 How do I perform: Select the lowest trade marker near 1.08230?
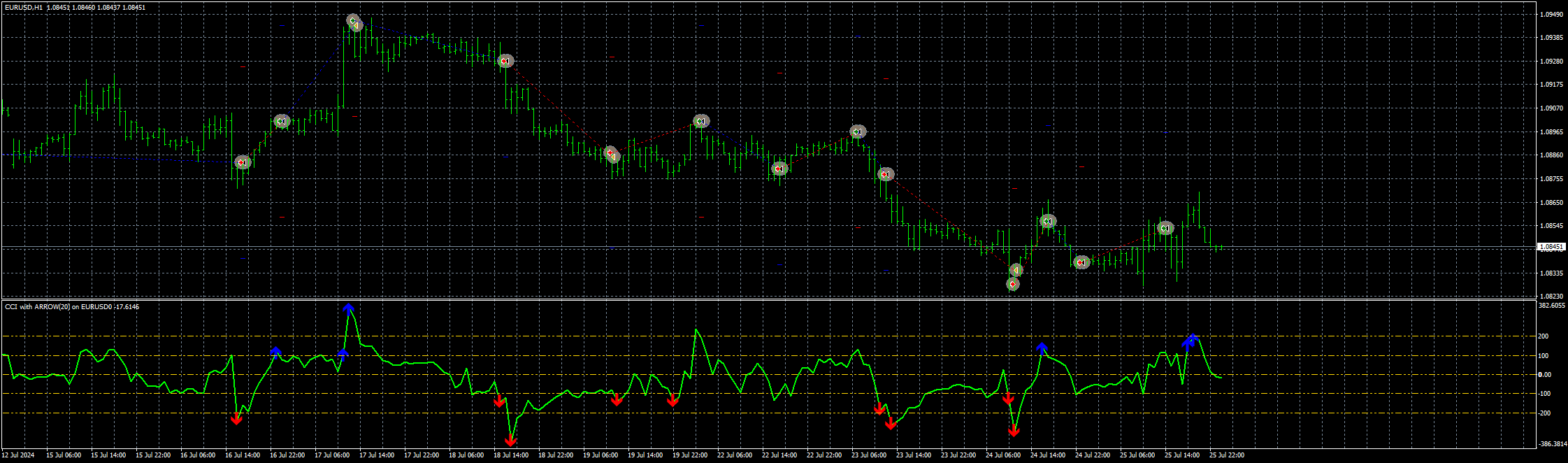1012,284
